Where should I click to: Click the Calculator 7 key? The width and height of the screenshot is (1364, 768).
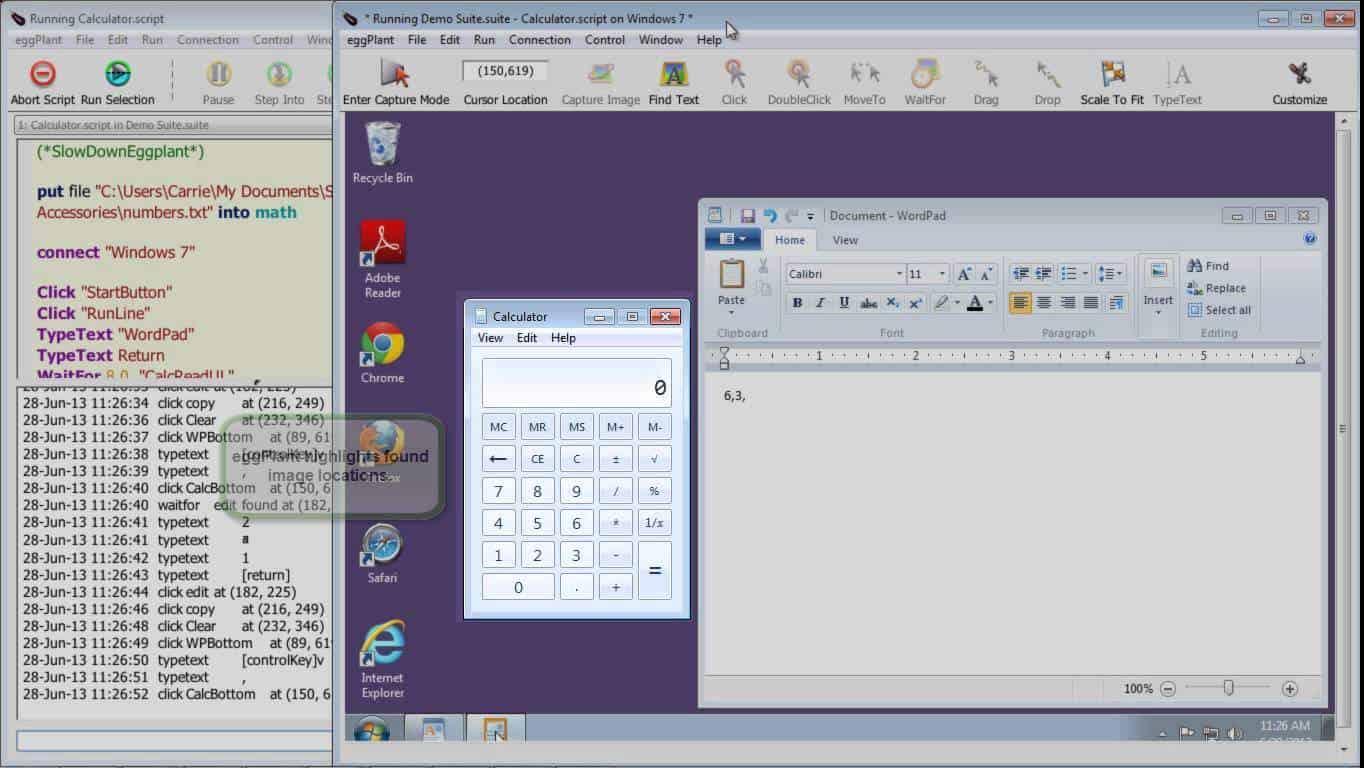tap(498, 491)
